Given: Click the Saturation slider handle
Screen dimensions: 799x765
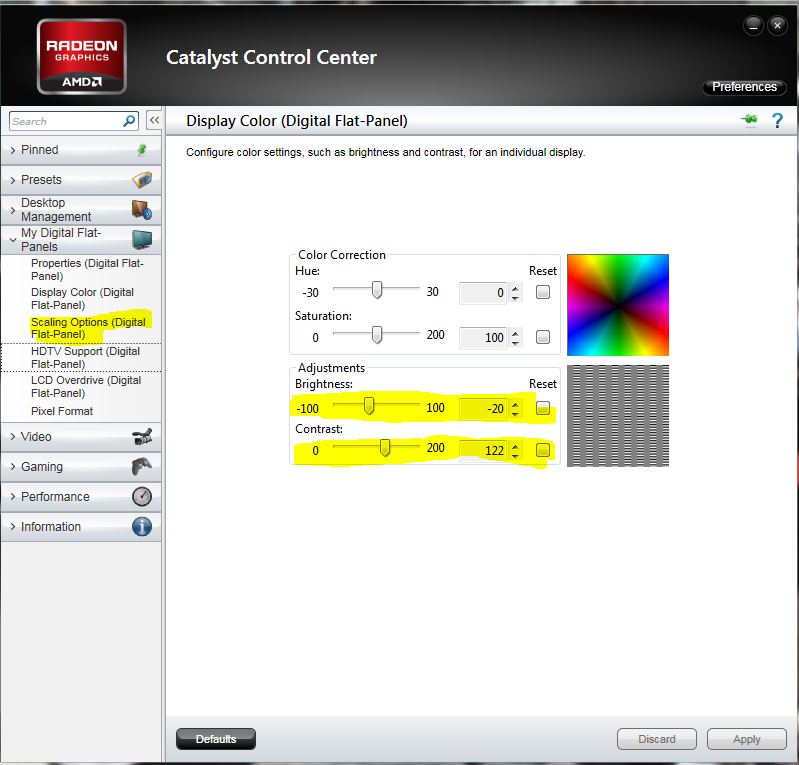Looking at the screenshot, I should click(x=377, y=334).
